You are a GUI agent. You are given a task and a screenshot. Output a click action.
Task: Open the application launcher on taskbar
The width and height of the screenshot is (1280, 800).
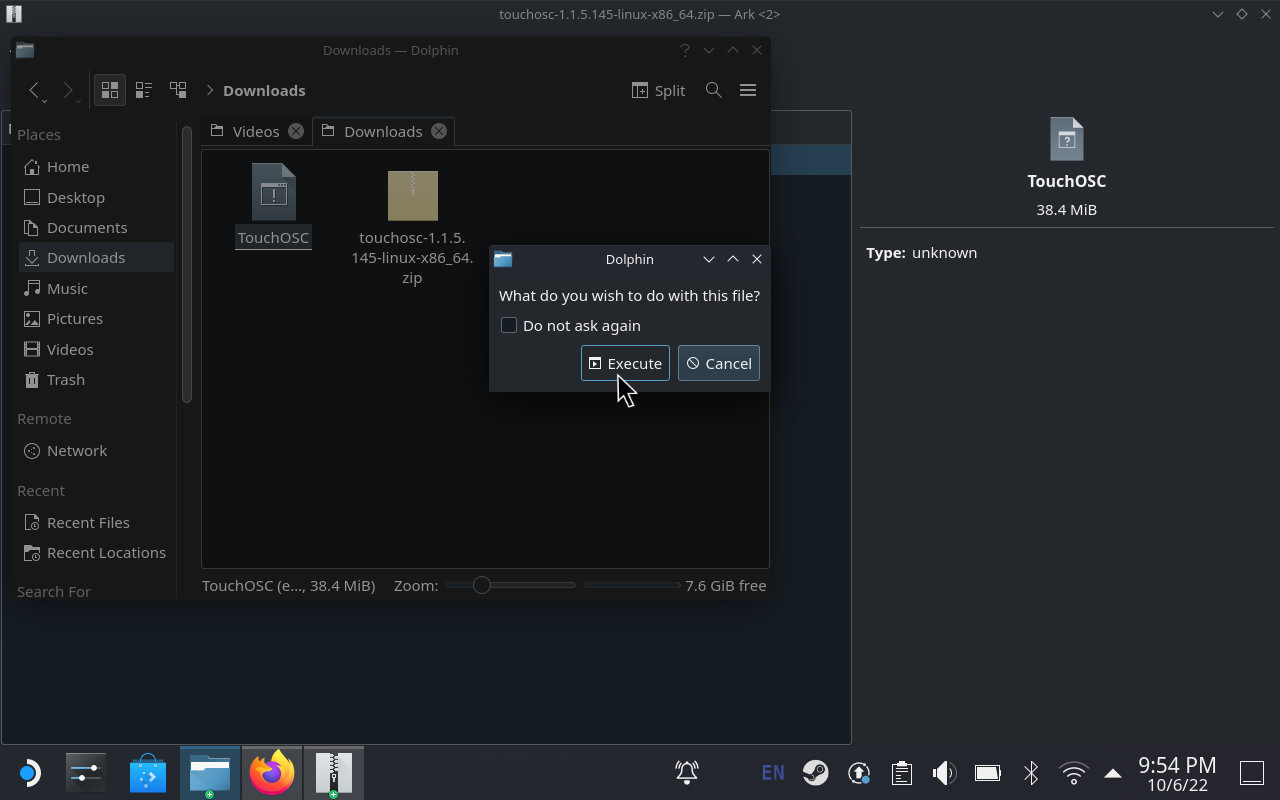click(x=29, y=773)
